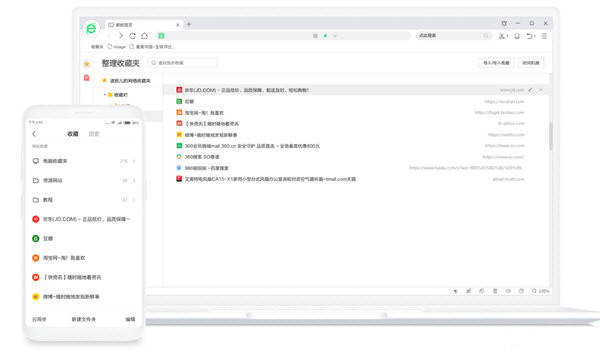The image size is (600, 360).
Task: Click the browser address bar
Action: (x=283, y=36)
